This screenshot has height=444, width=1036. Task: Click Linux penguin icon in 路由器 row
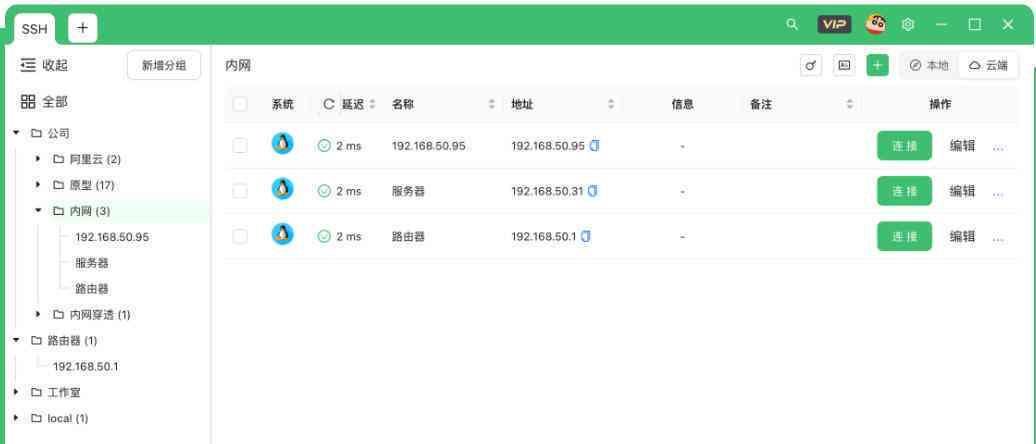(x=282, y=235)
